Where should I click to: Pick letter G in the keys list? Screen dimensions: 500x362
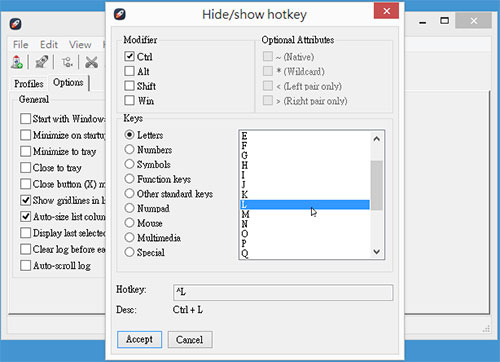(x=305, y=155)
